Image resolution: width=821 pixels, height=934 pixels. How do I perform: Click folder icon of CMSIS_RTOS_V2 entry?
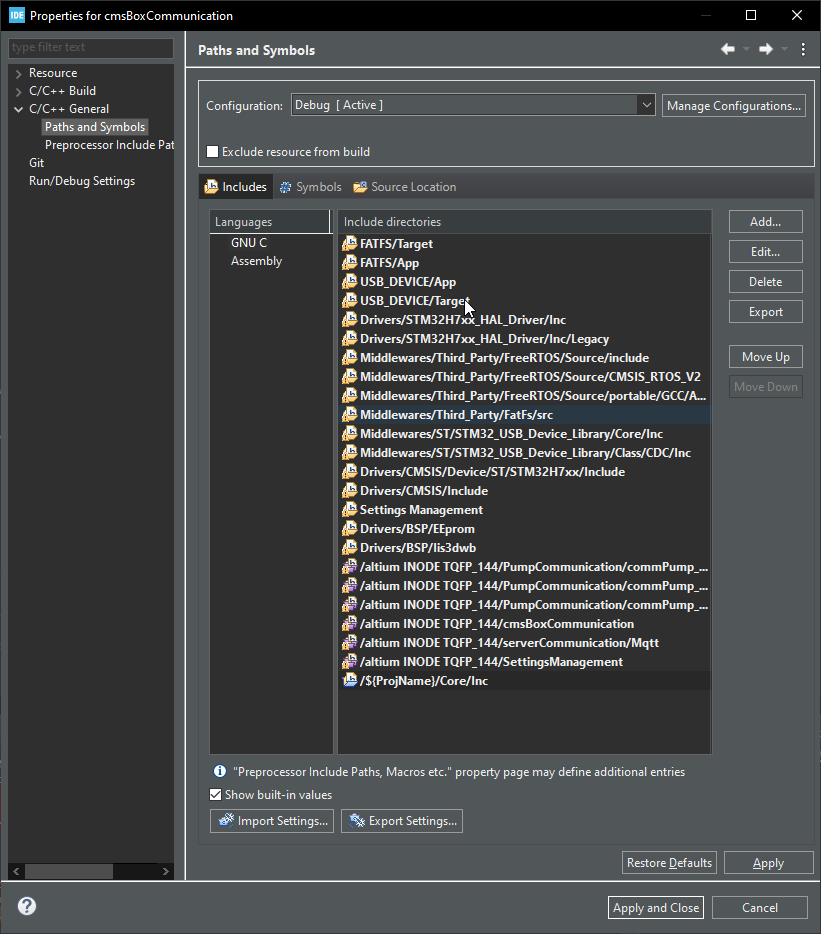350,376
